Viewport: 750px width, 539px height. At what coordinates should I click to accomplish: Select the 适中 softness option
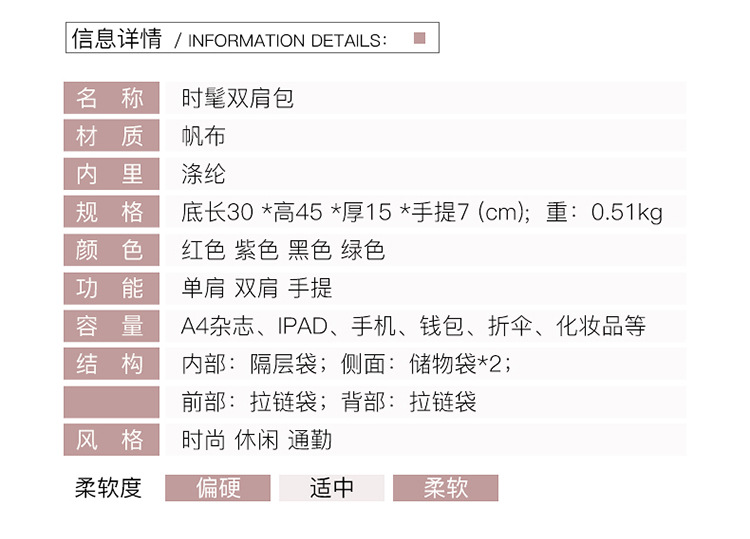(x=331, y=487)
